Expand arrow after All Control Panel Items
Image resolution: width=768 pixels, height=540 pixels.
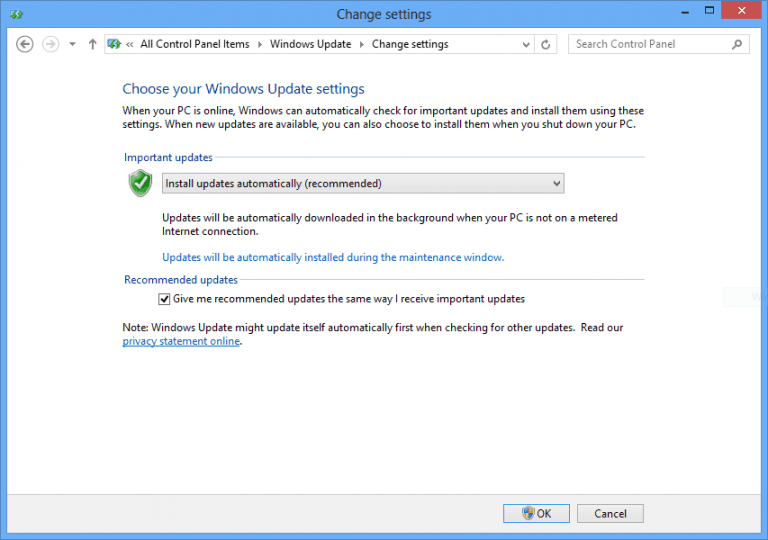pos(260,45)
